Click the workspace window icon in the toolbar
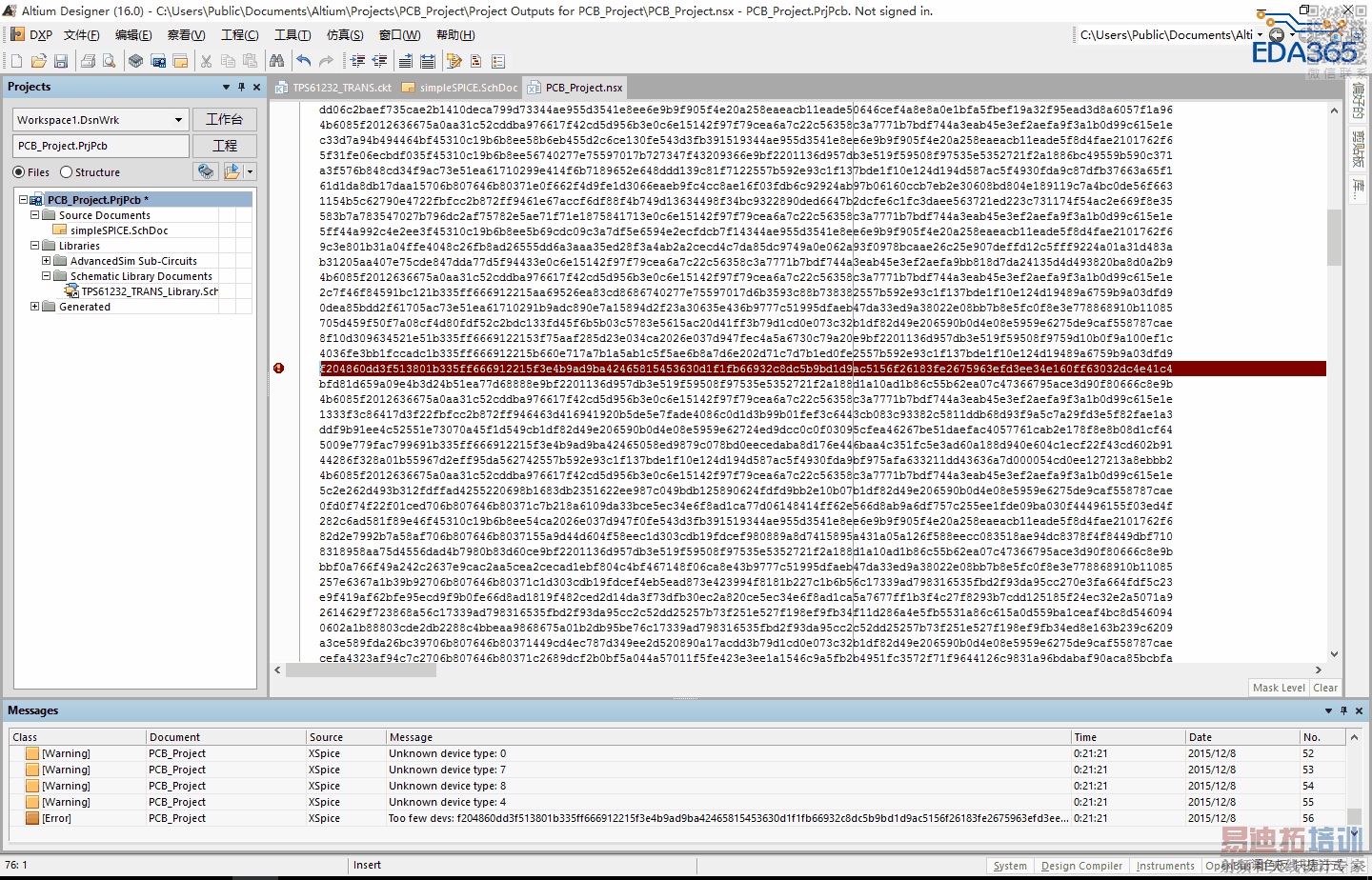 (179, 61)
